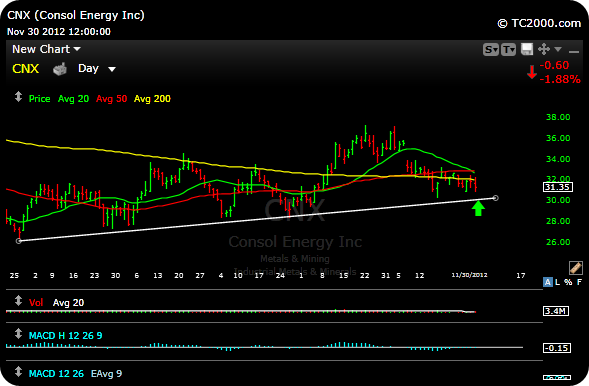Open the Day timeframe dropdown
The height and width of the screenshot is (386, 589).
tap(97, 68)
